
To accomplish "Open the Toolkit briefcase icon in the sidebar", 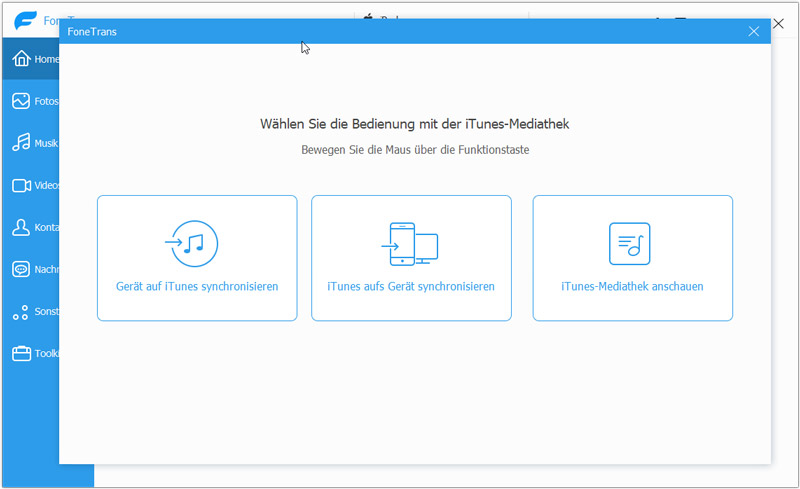I will (x=21, y=353).
